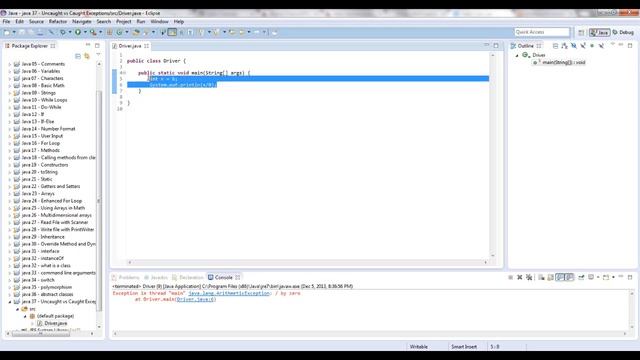Click the Open Type toolbar icon
The image size is (640, 360).
click(x=136, y=32)
